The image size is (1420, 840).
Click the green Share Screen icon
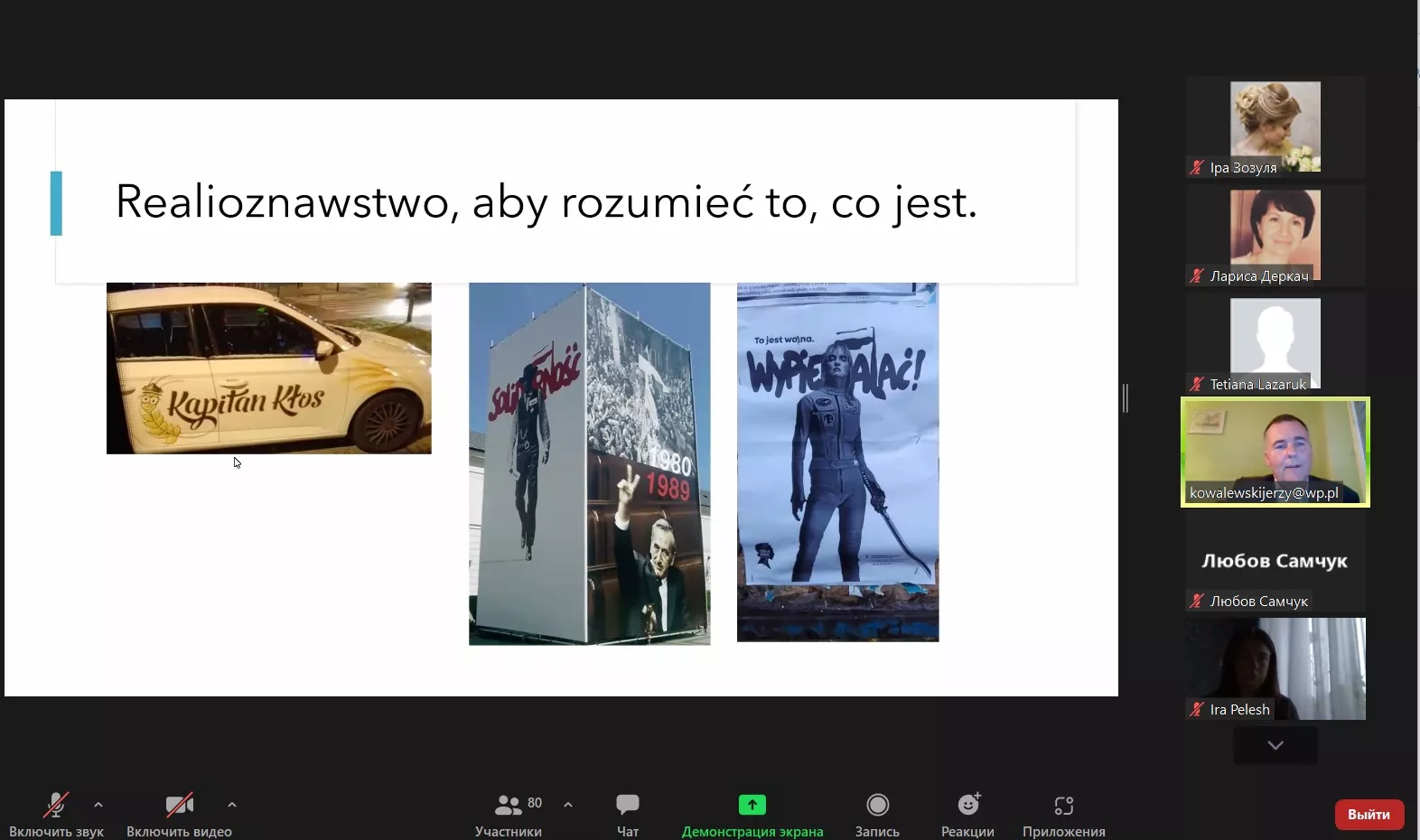[x=752, y=805]
